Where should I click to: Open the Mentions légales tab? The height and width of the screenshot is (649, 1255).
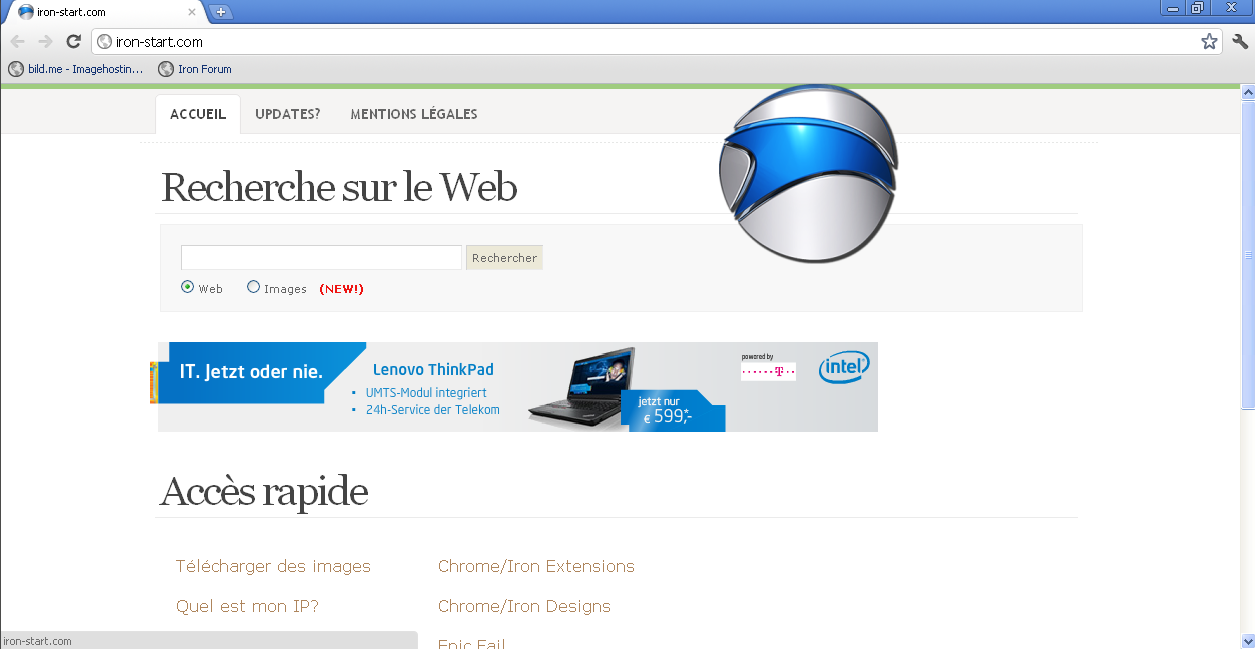point(414,114)
